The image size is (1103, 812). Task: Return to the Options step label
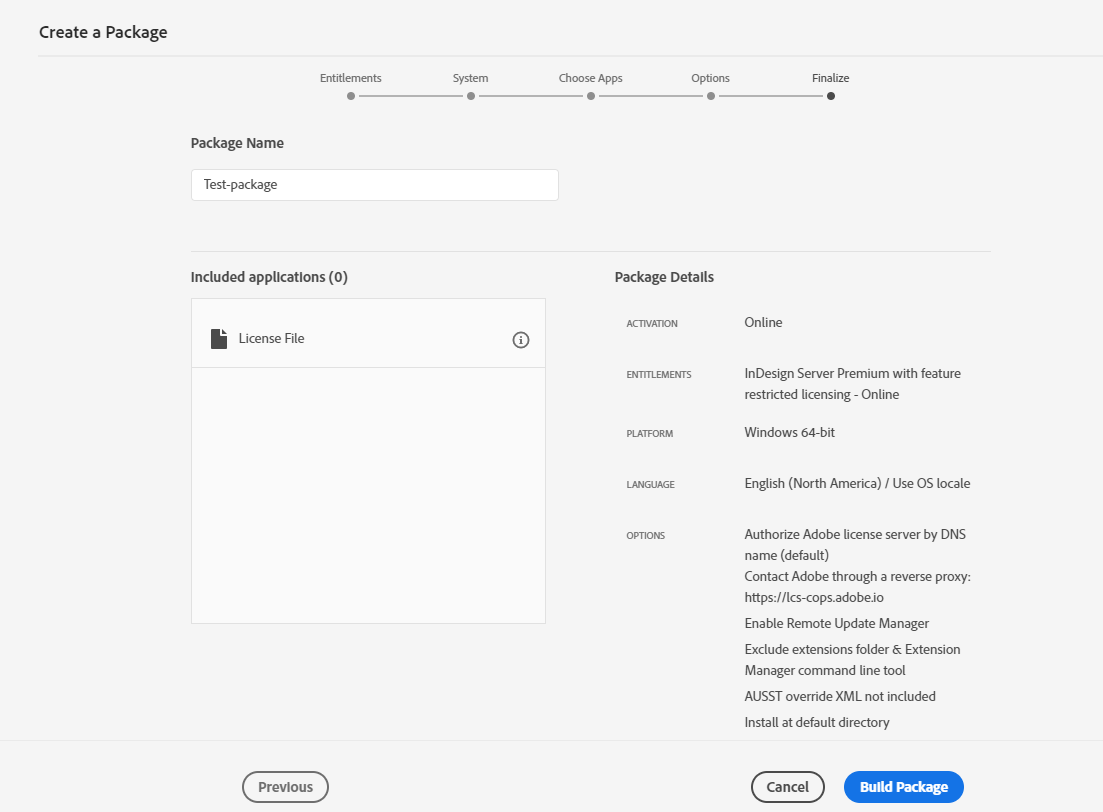(711, 78)
